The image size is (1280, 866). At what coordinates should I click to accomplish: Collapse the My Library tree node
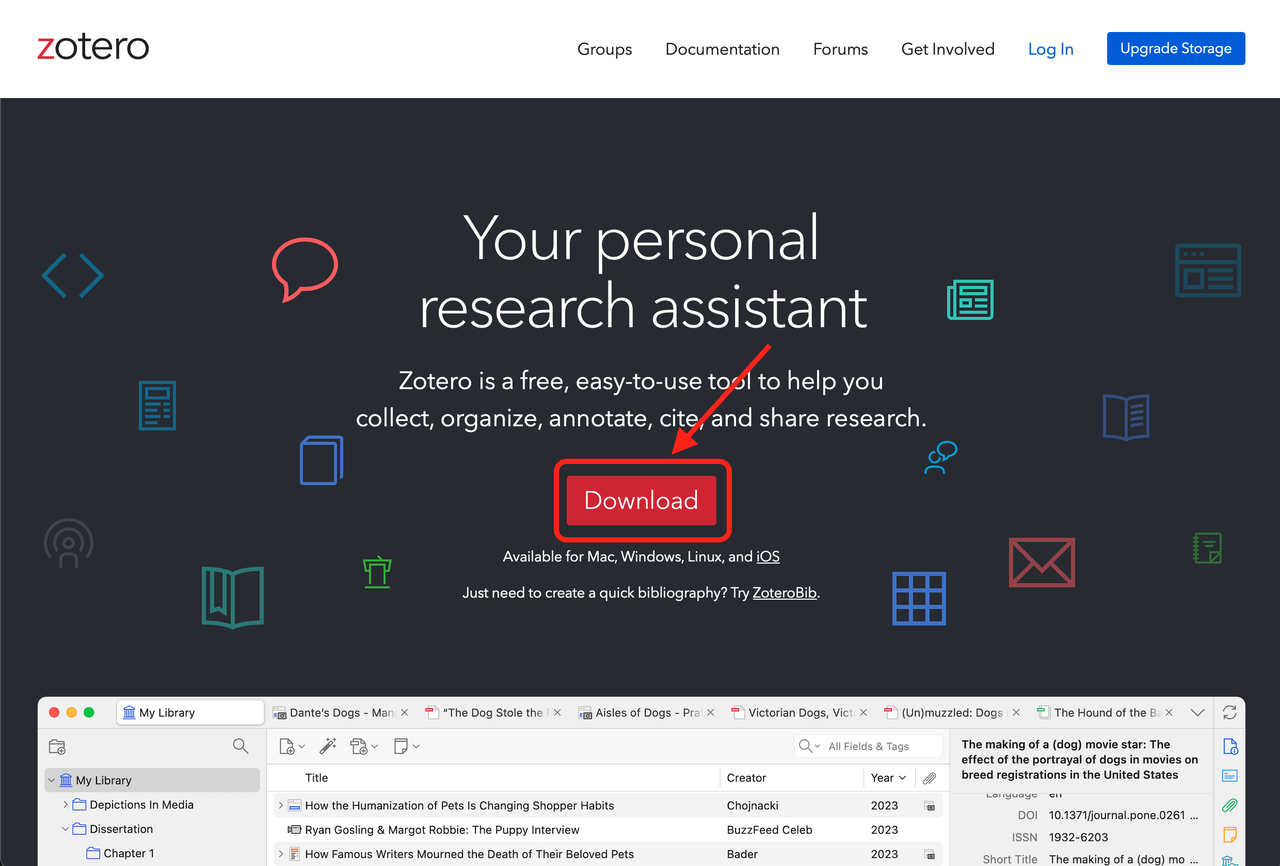(x=52, y=780)
